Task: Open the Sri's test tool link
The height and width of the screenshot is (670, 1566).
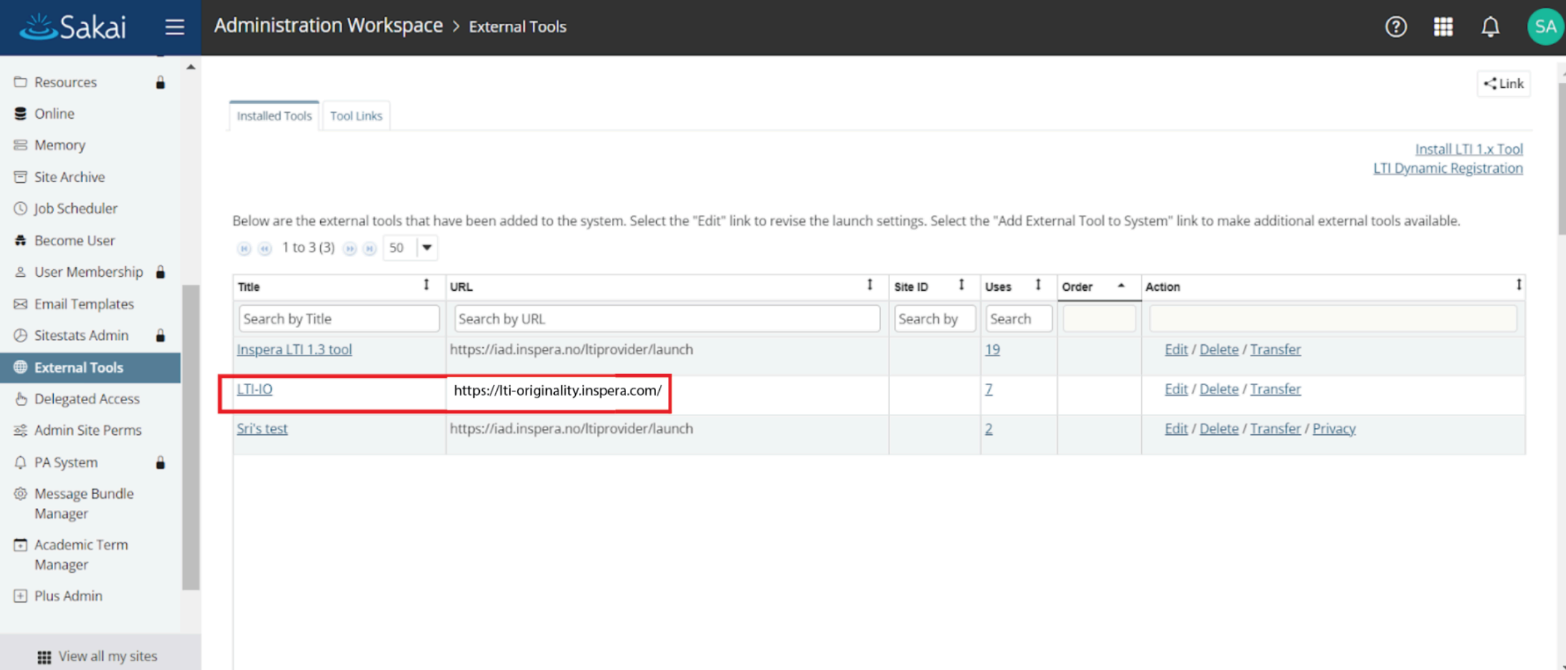Action: [262, 429]
